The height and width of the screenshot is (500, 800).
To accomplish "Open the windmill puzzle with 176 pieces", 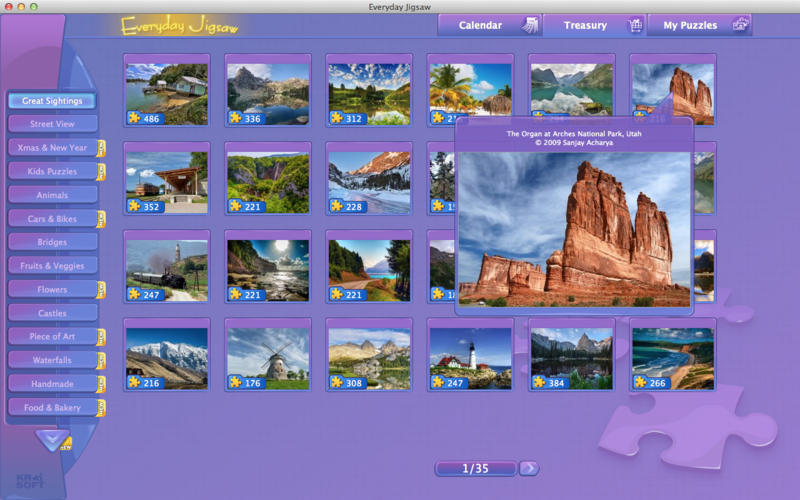I will [267, 354].
